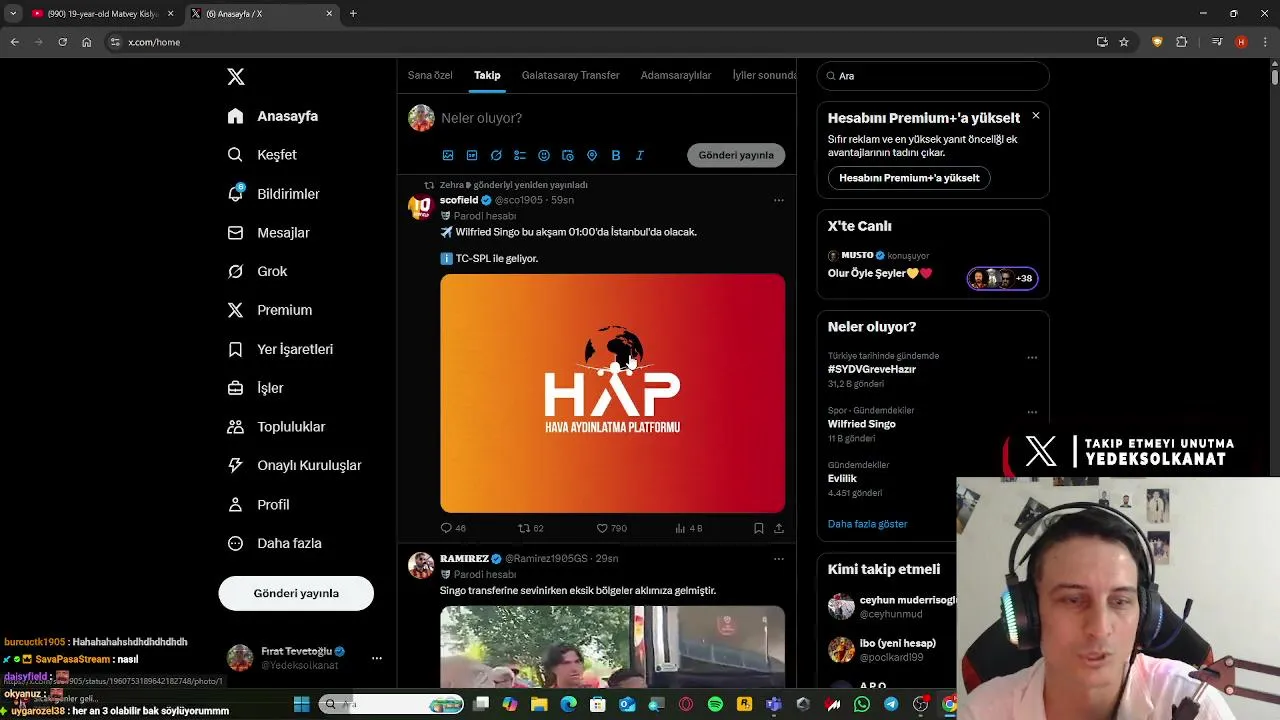Open options for Wilfried Singo trend

pyautogui.click(x=1032, y=412)
